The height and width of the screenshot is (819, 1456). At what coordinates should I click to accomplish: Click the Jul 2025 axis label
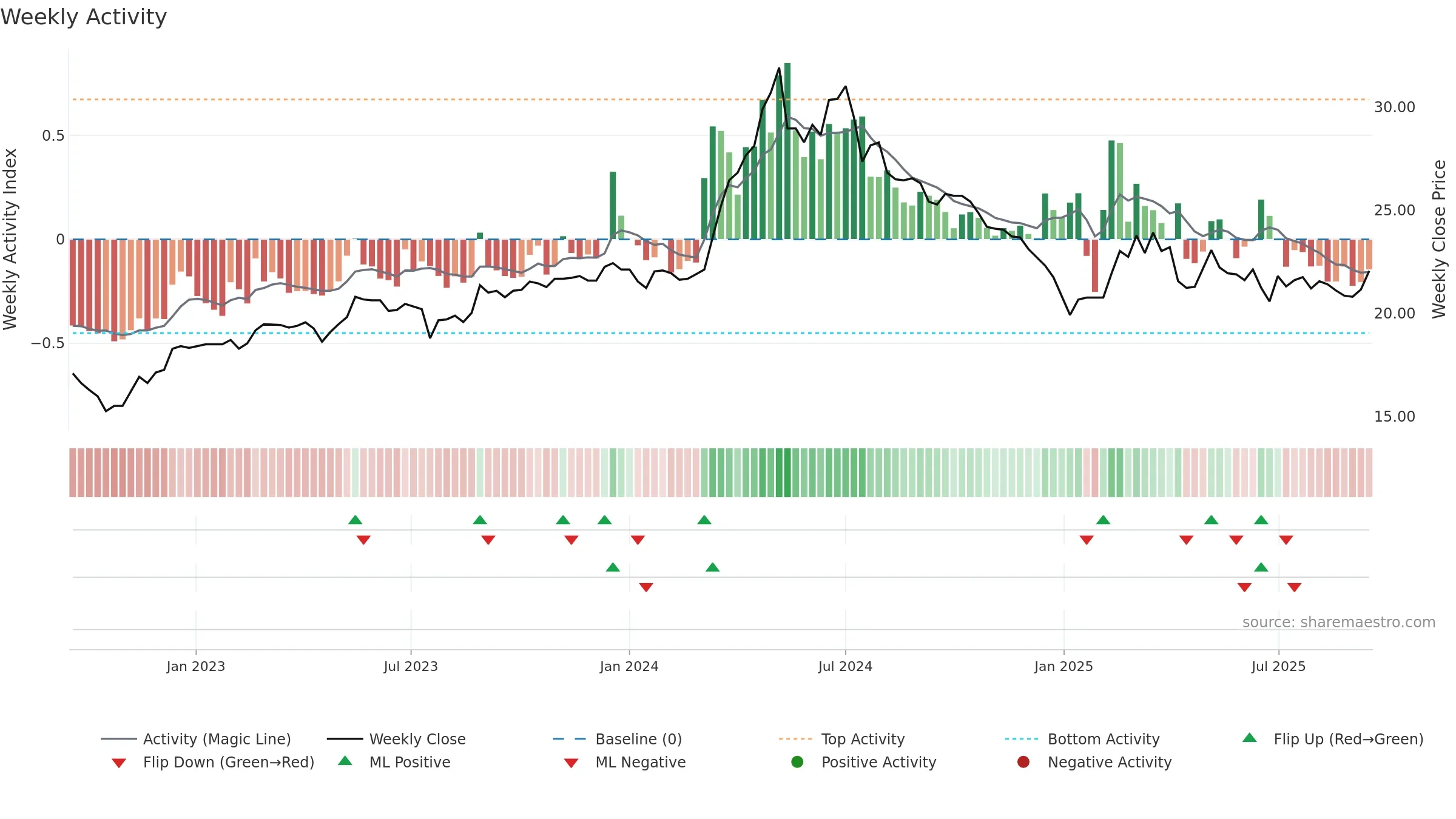(x=1278, y=666)
